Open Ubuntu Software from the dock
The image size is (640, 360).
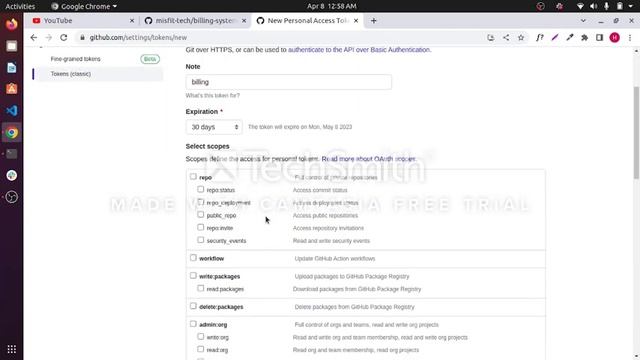click(x=11, y=89)
